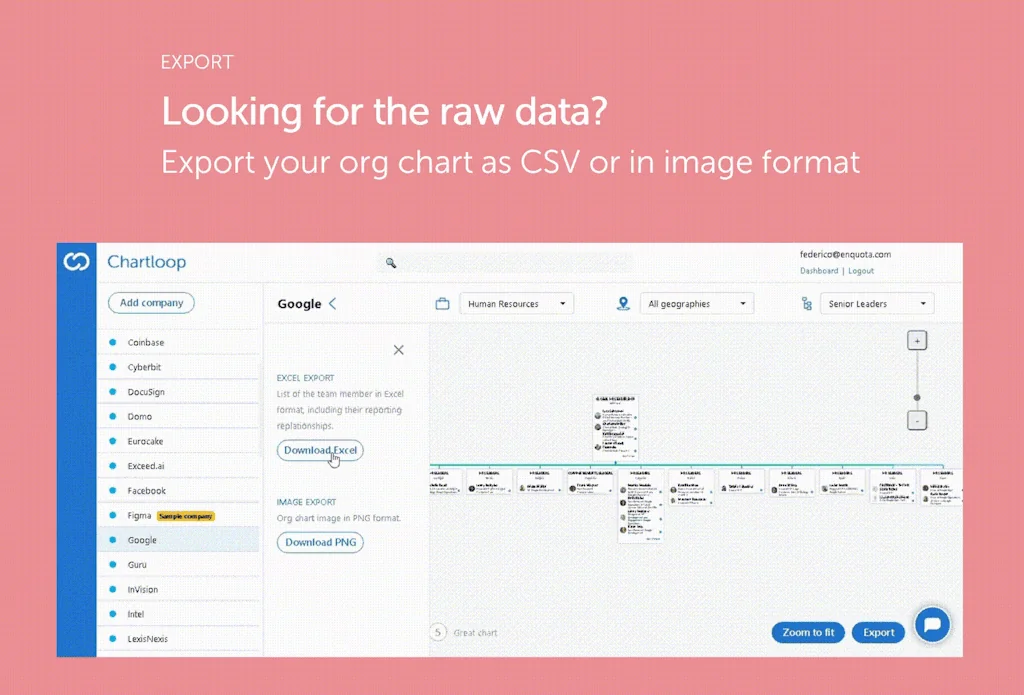Click the Sample company yellow badge
This screenshot has width=1024, height=695.
point(186,516)
